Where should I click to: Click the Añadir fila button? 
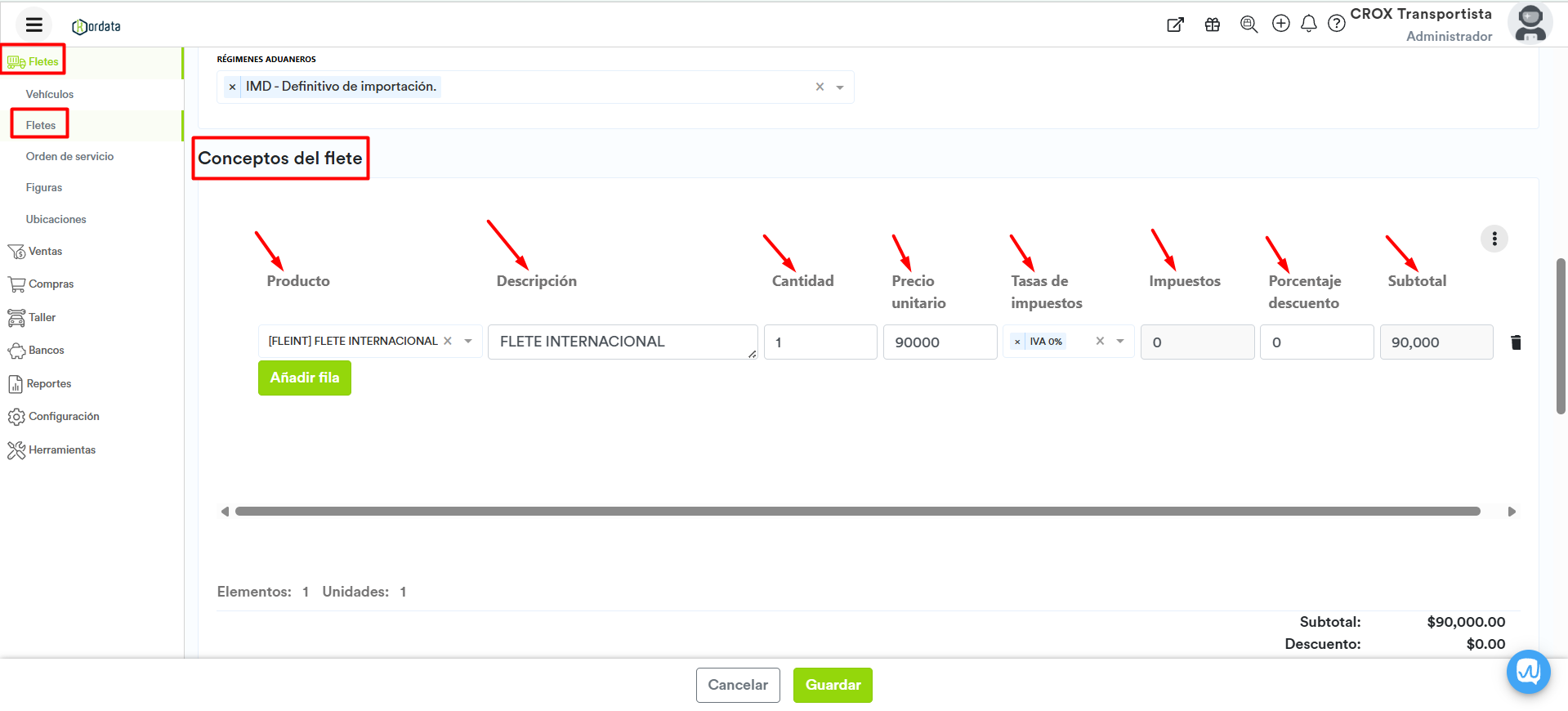[304, 378]
